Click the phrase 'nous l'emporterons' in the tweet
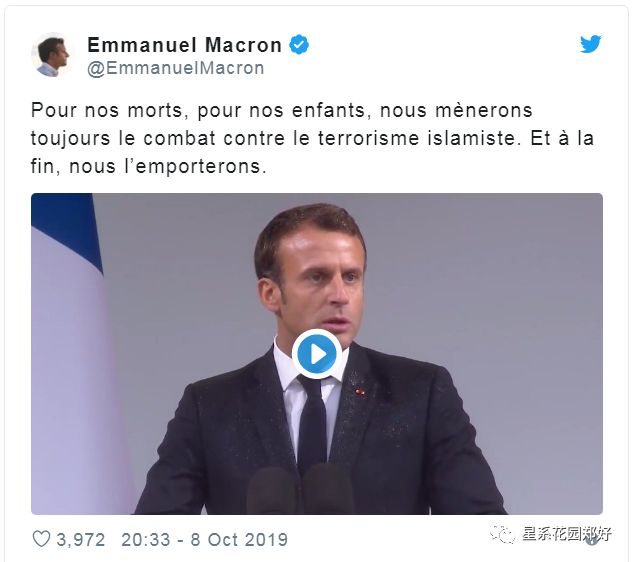 (168, 166)
